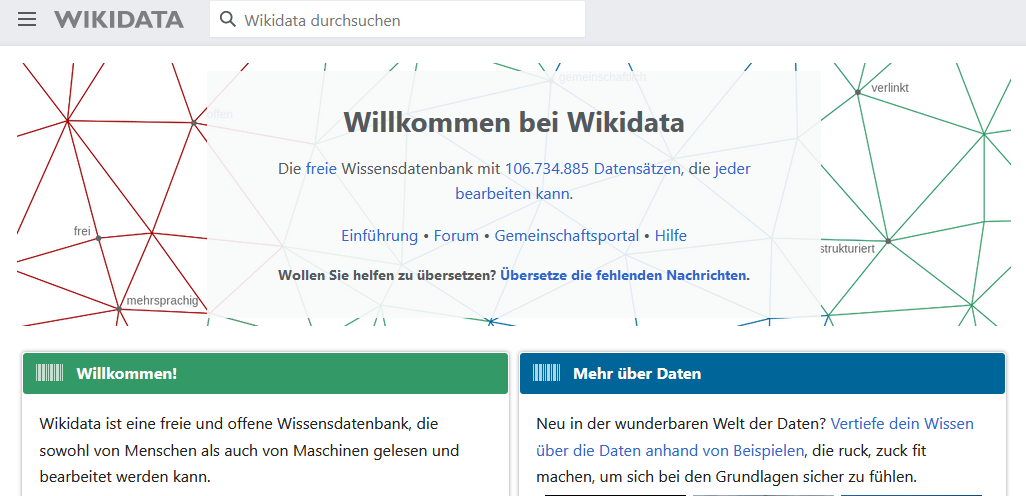Open the Hilfe link
Image resolution: width=1026 pixels, height=496 pixels.
click(x=671, y=236)
